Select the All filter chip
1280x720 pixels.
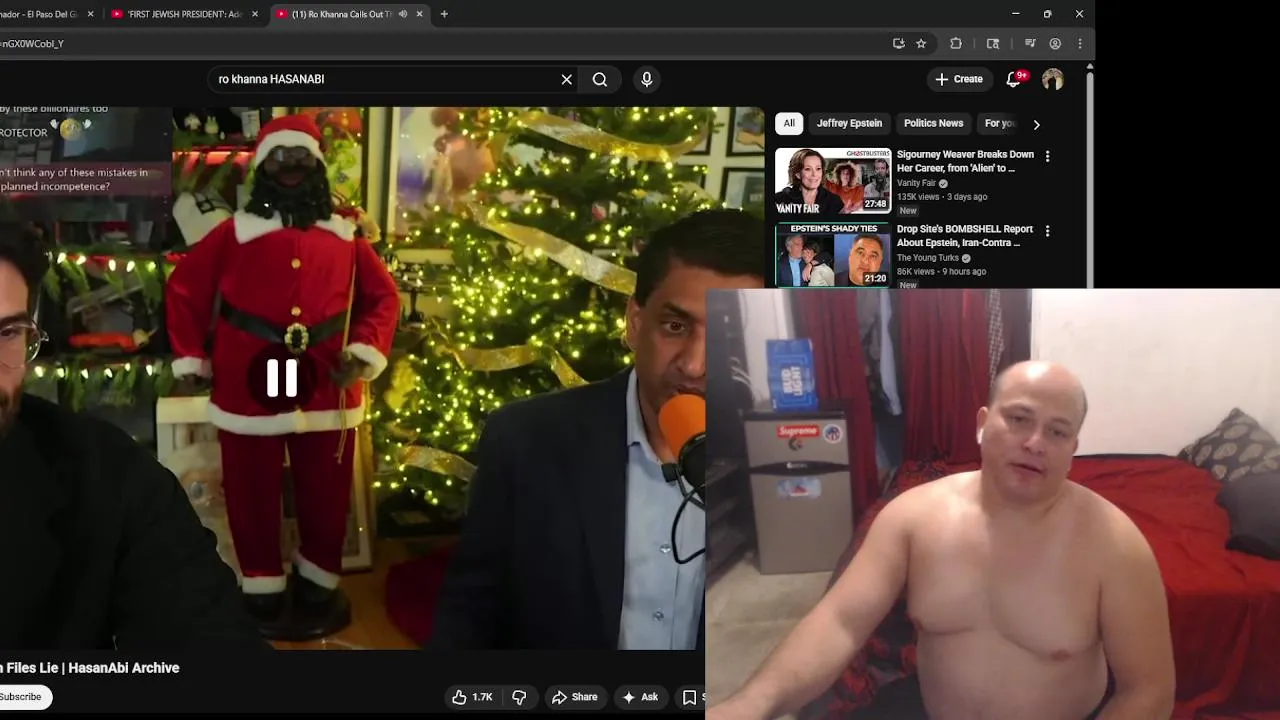(789, 123)
